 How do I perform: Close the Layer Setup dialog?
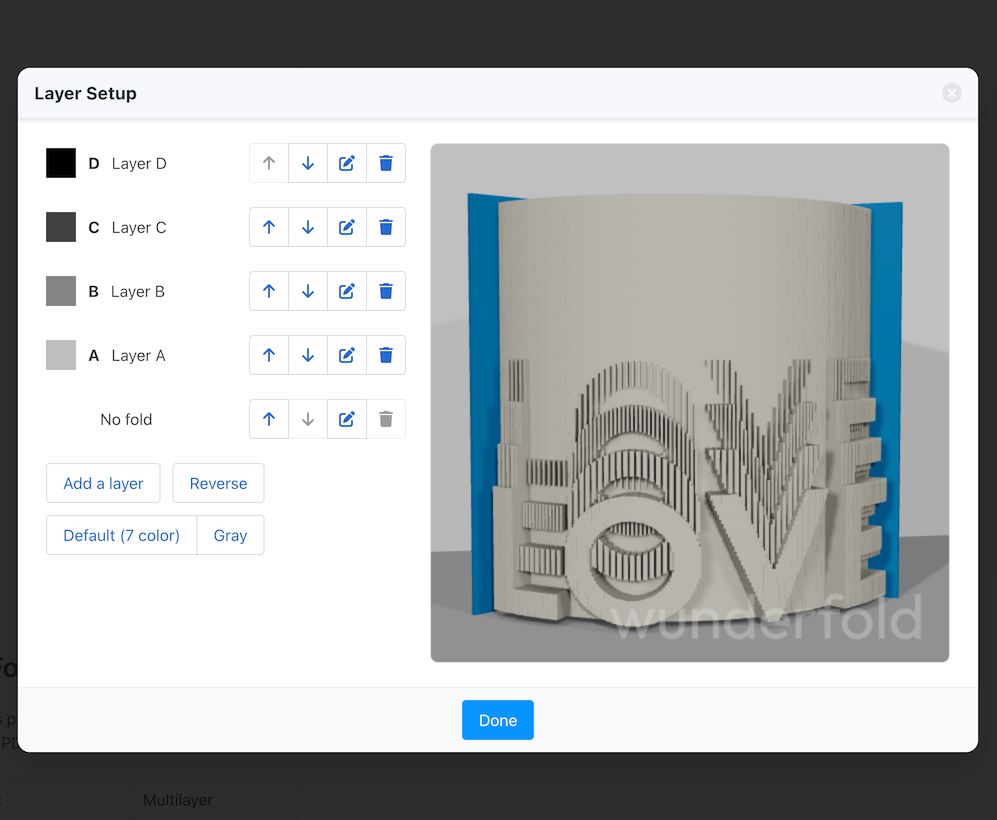951,93
